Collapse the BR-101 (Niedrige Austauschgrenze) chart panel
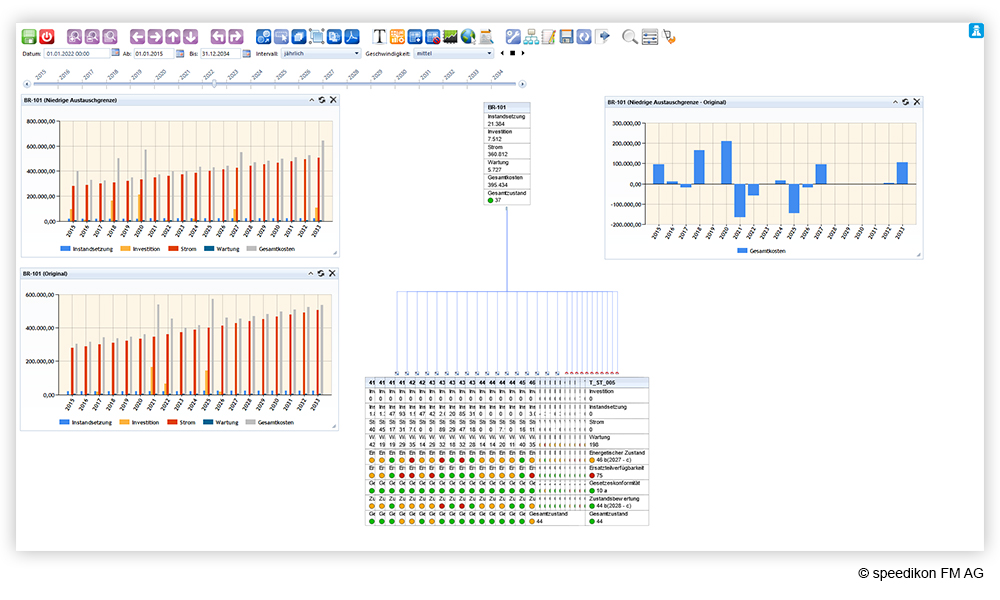 click(x=311, y=100)
